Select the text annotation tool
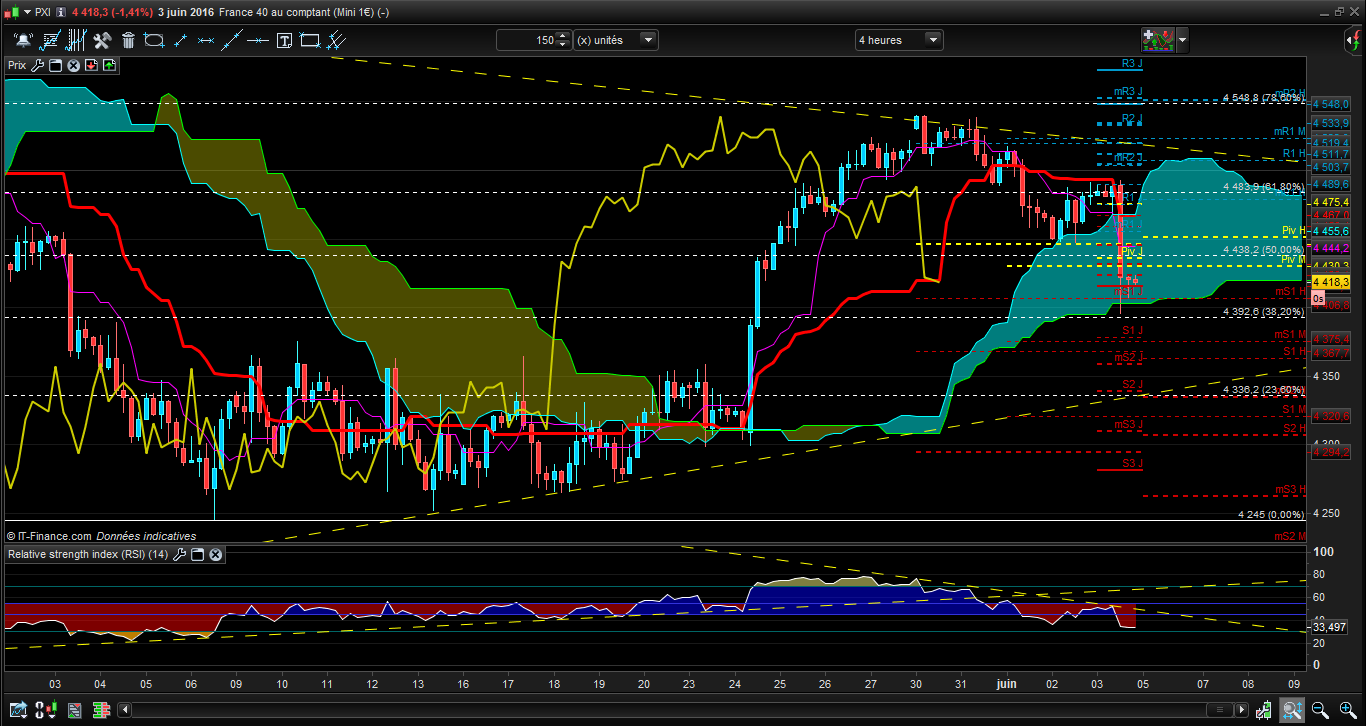The height and width of the screenshot is (726, 1366). point(284,40)
